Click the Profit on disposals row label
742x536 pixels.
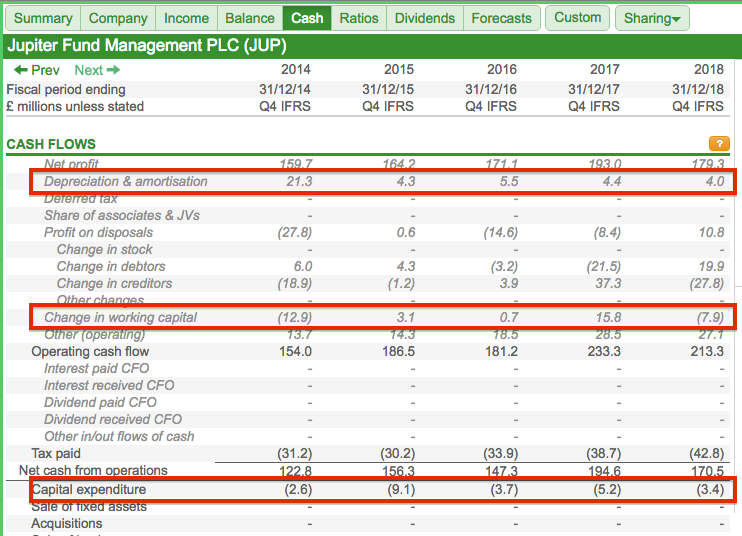(98, 233)
